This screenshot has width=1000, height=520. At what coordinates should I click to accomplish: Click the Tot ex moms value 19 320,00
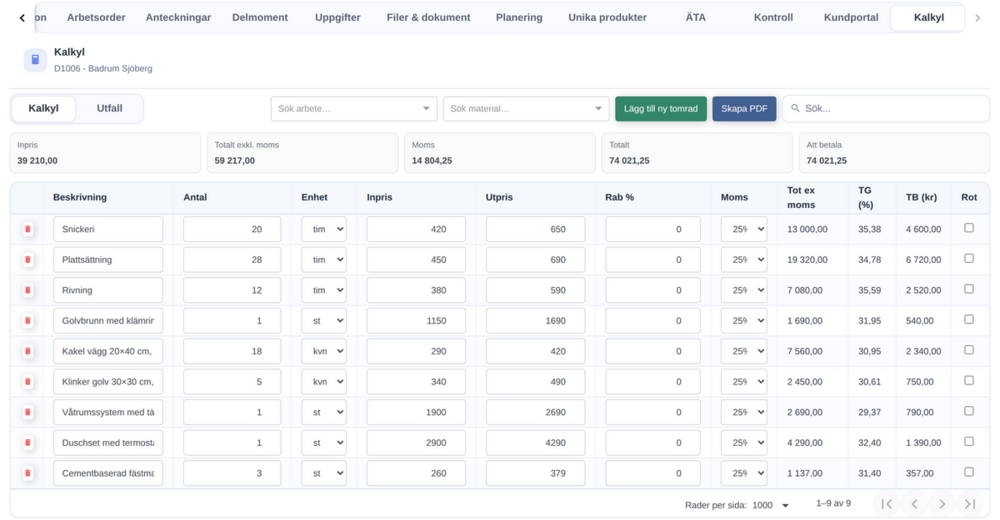click(x=807, y=260)
